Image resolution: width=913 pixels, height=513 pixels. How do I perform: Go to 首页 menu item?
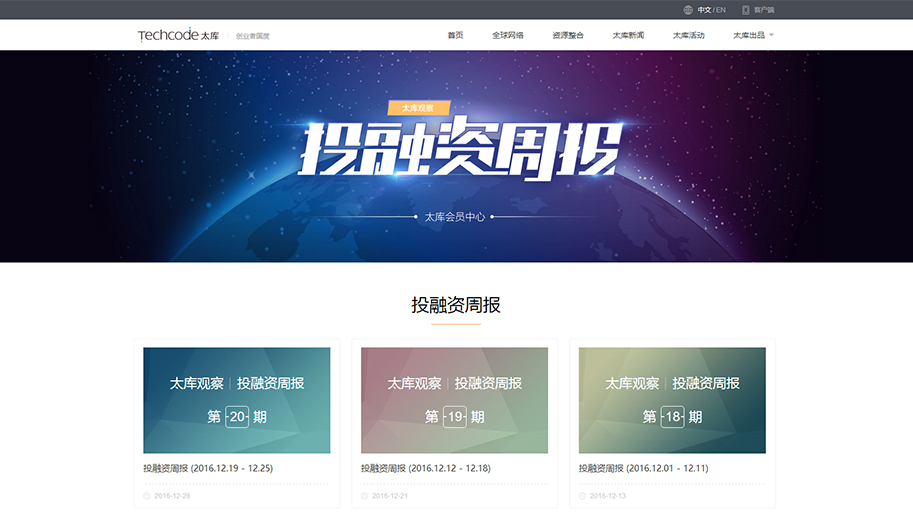click(455, 35)
